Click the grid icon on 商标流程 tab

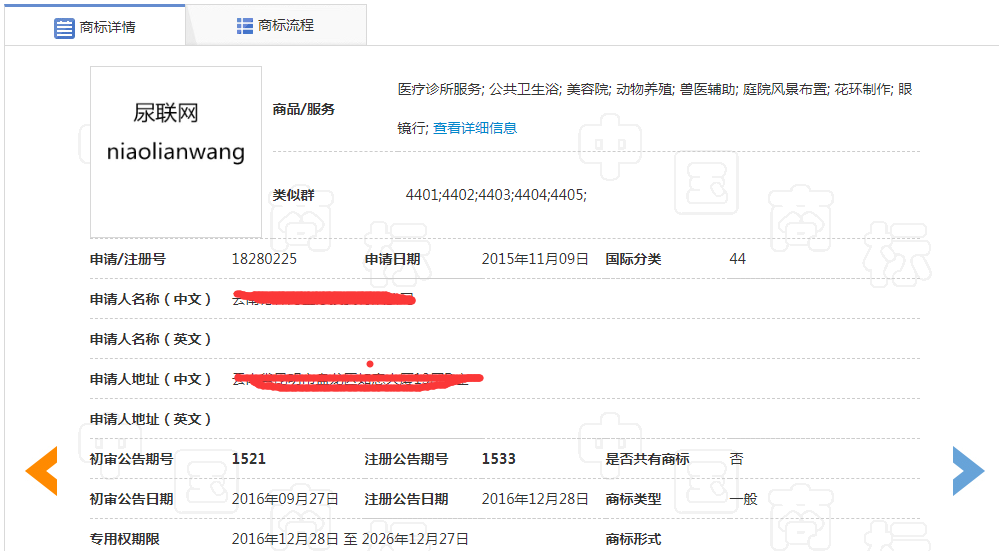244,26
